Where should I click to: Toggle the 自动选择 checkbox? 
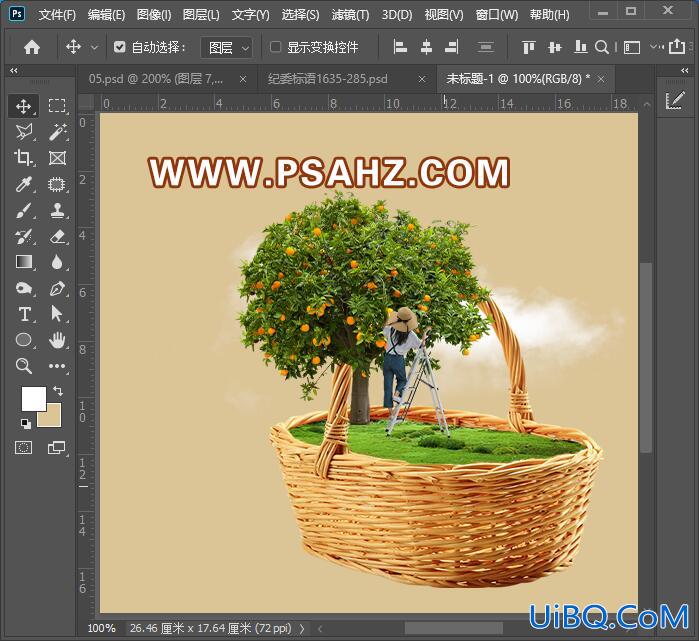(x=119, y=47)
